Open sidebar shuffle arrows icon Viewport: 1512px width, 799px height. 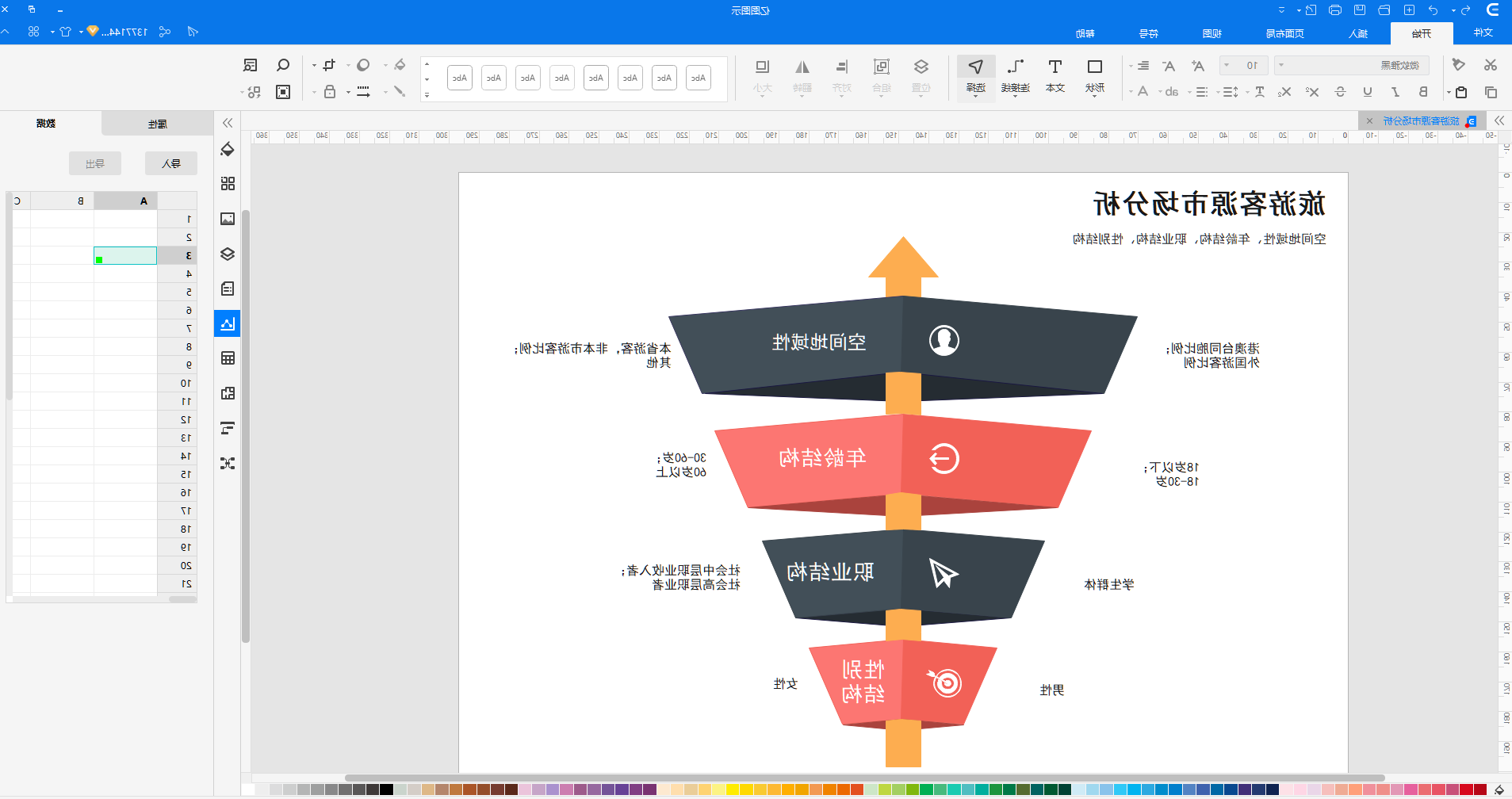[x=228, y=463]
